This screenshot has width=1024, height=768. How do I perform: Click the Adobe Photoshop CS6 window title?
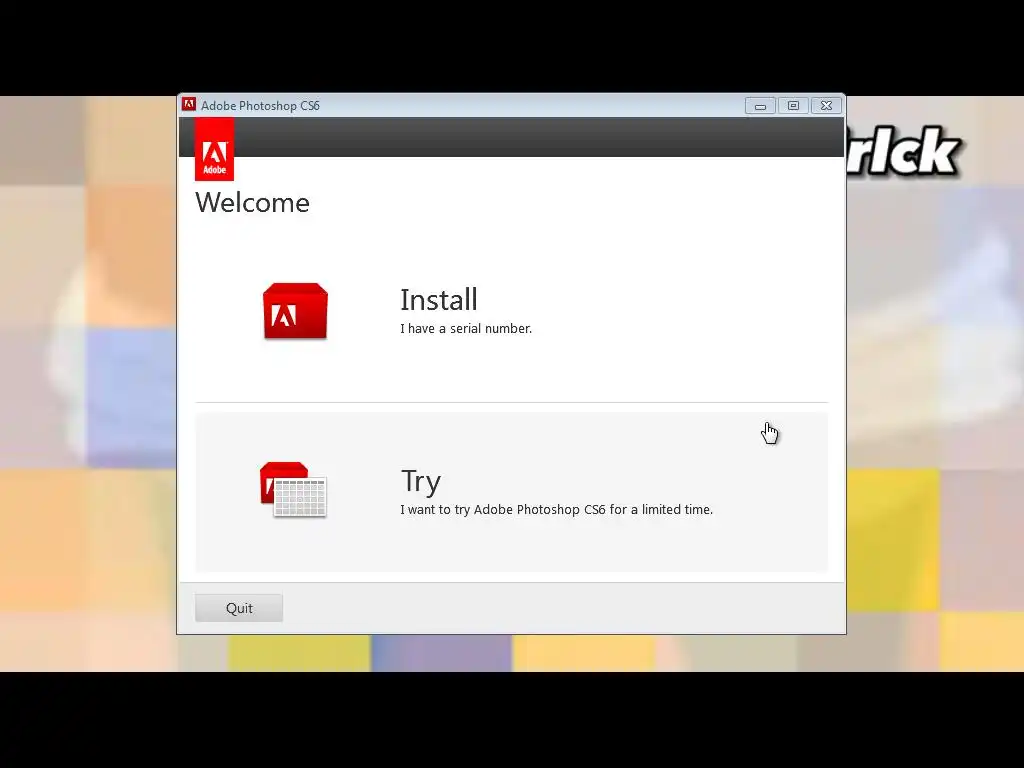click(x=260, y=106)
